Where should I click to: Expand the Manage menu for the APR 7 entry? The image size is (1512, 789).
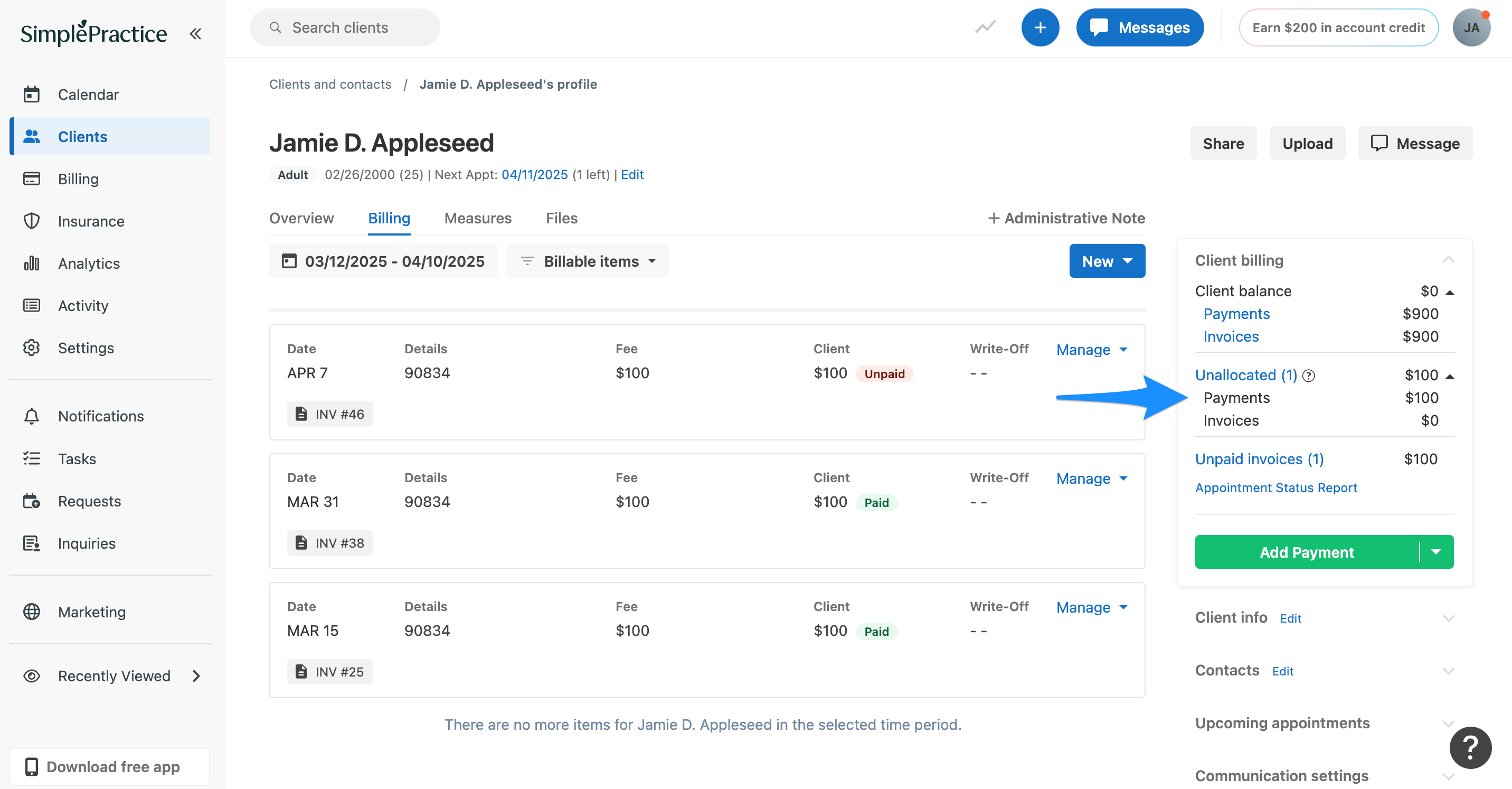tap(1091, 349)
